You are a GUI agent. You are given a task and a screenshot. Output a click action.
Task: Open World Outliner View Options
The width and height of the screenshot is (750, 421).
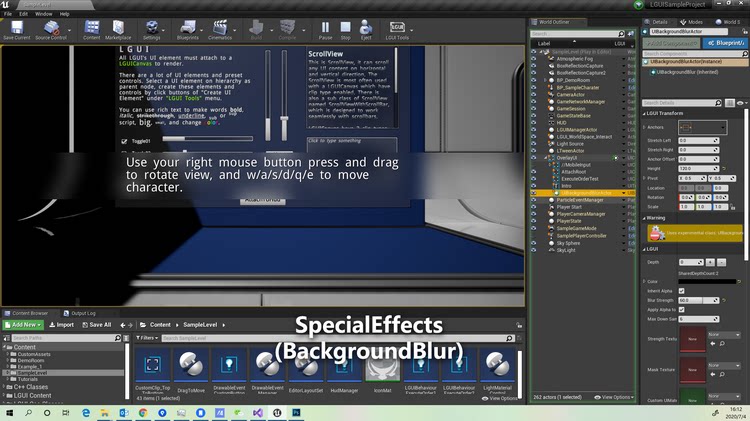coord(614,397)
